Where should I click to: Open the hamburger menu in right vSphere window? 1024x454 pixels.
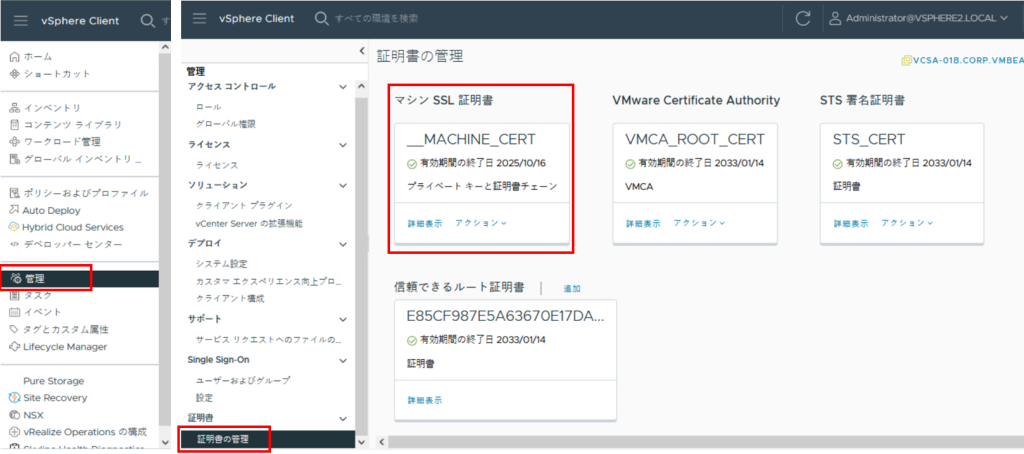[x=199, y=18]
